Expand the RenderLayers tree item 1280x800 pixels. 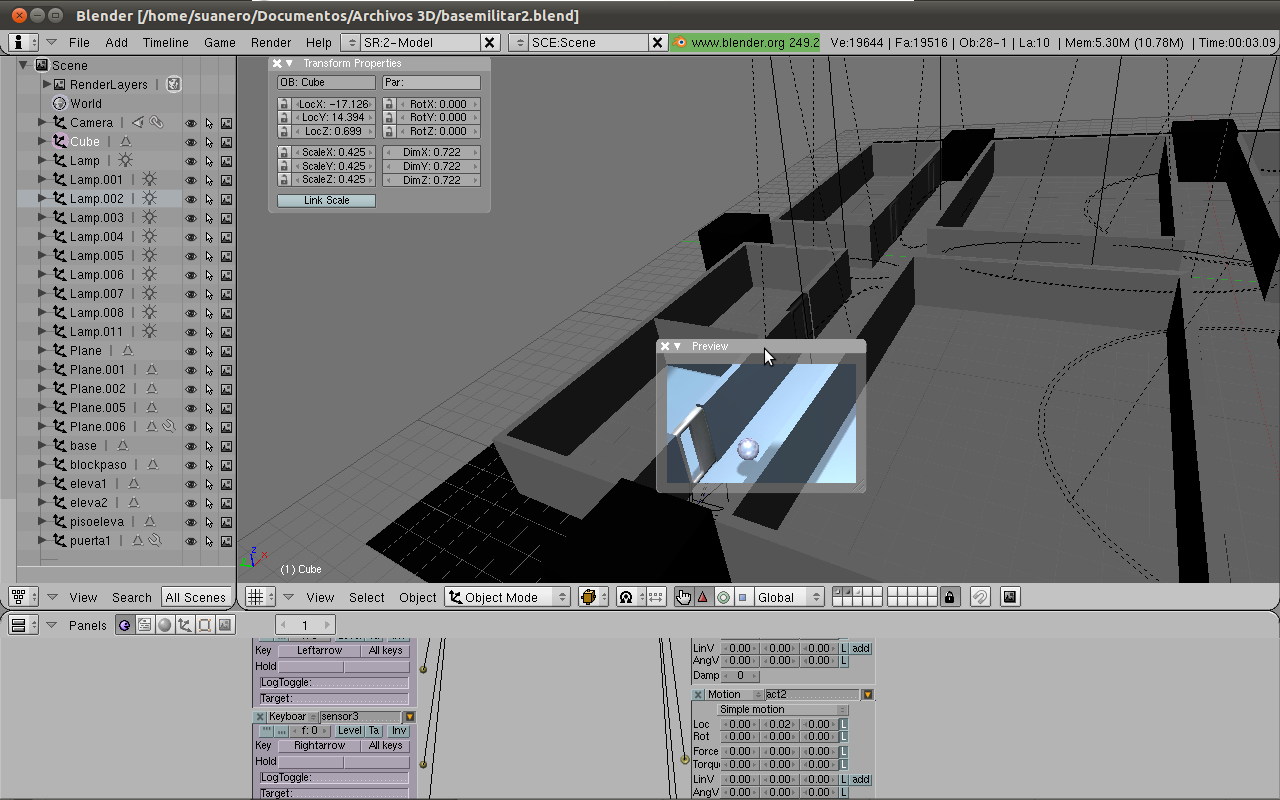coord(46,85)
